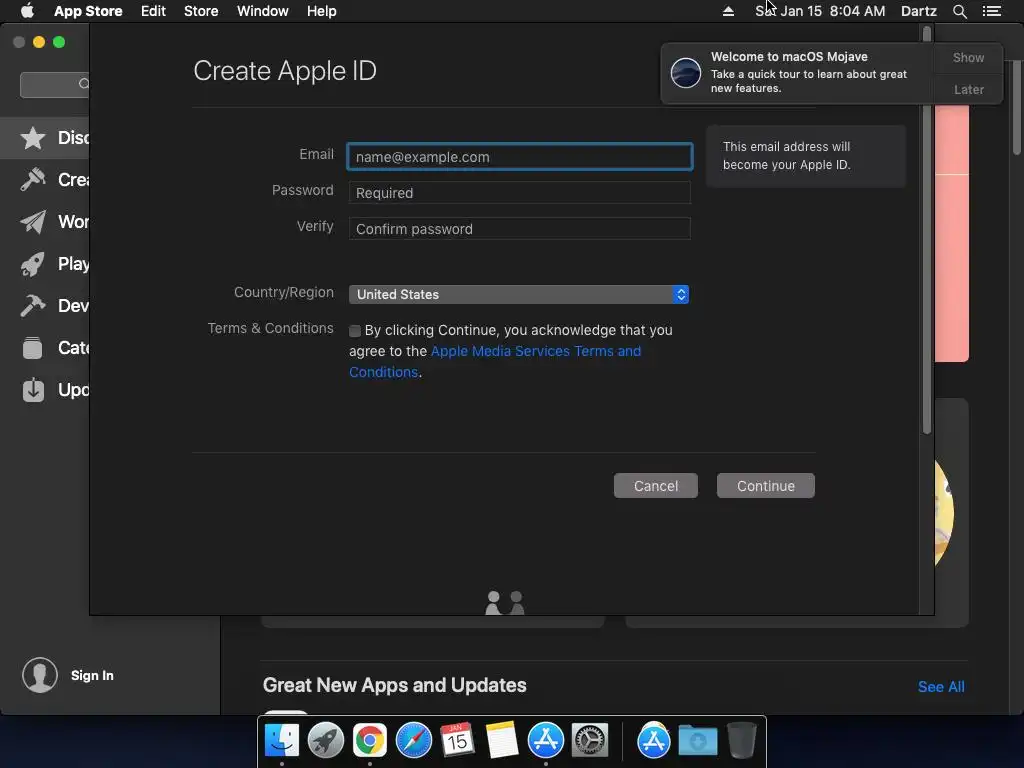The image size is (1024, 768).
Task: Open the Play rocket icon in sidebar
Action: pyautogui.click(x=33, y=264)
